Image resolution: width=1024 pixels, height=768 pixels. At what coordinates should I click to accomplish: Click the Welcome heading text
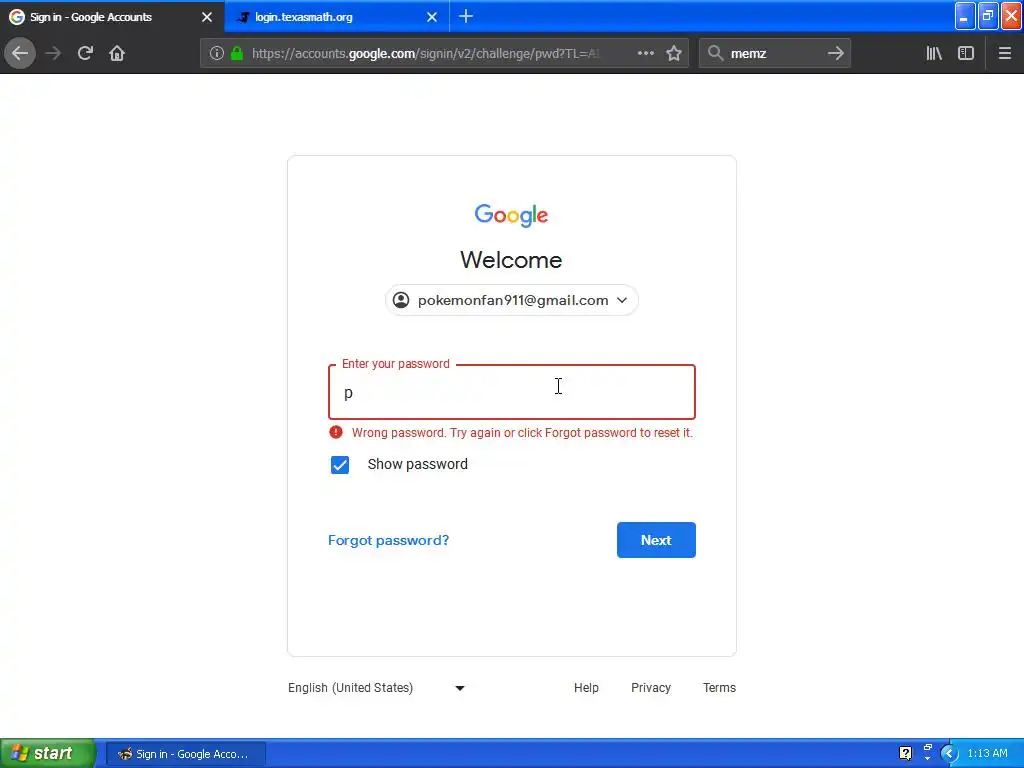tap(511, 260)
